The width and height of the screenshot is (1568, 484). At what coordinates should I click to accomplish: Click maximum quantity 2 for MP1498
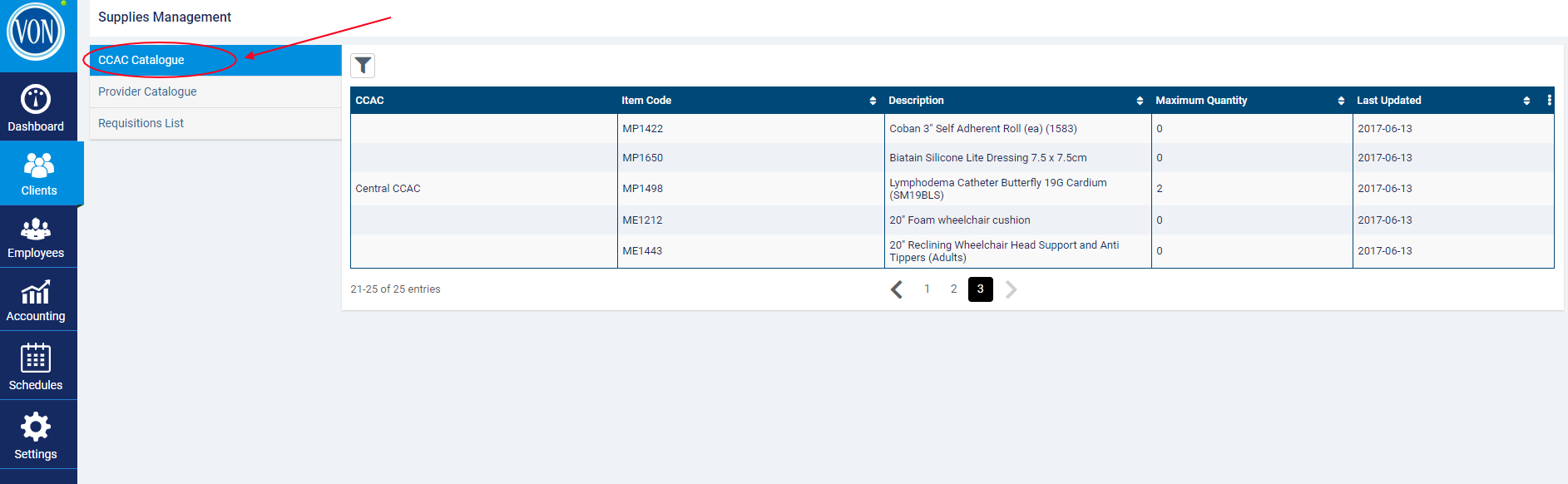point(1160,189)
